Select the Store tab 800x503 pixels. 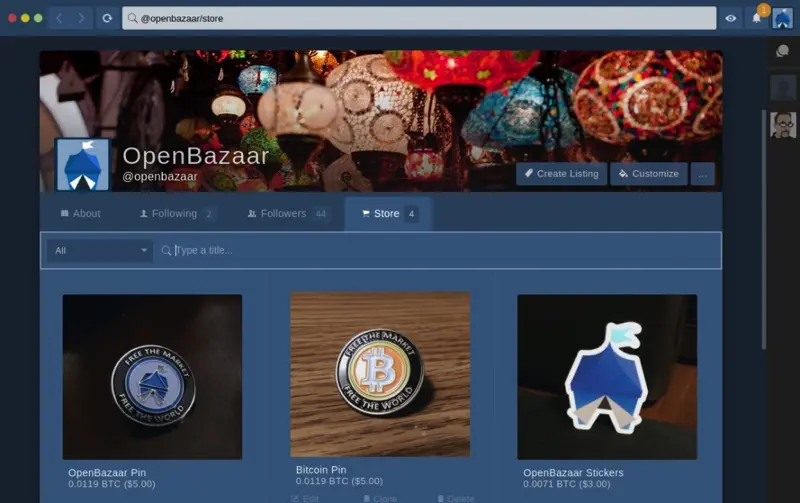(x=388, y=214)
